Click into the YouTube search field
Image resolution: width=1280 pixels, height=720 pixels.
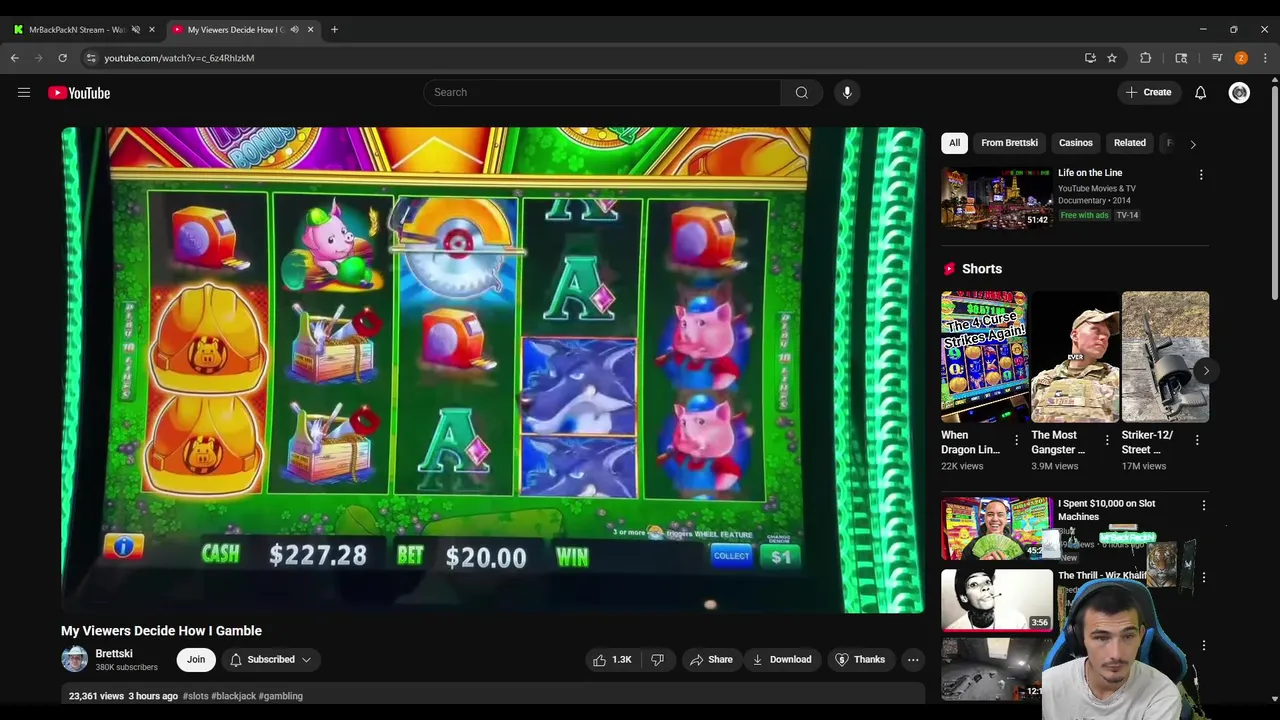tap(602, 93)
